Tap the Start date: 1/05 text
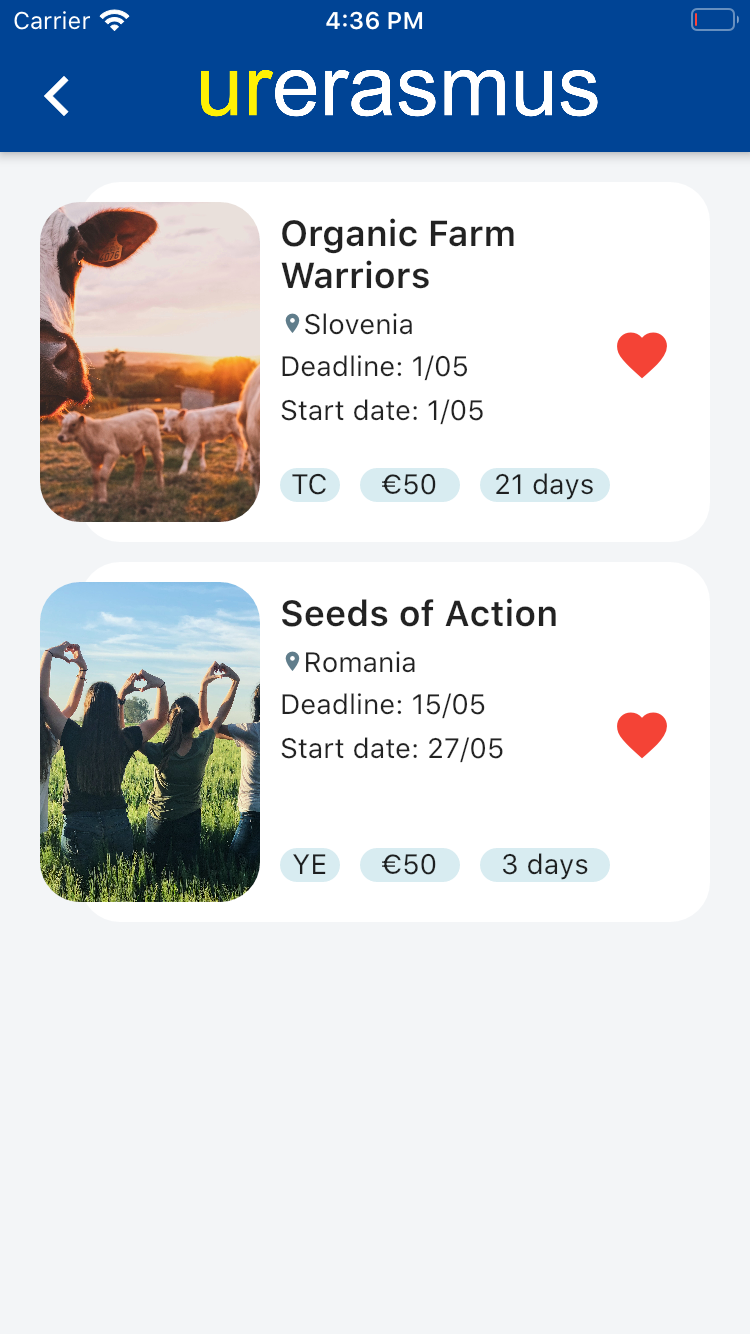Viewport: 750px width, 1334px height. pos(382,411)
